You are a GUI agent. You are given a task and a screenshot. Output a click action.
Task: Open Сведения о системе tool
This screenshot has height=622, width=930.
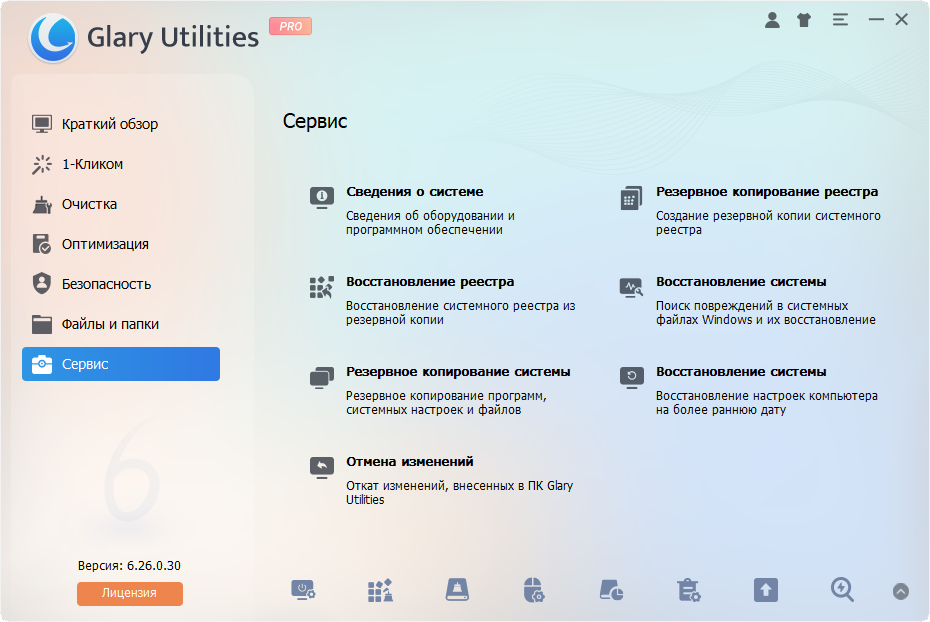click(415, 192)
